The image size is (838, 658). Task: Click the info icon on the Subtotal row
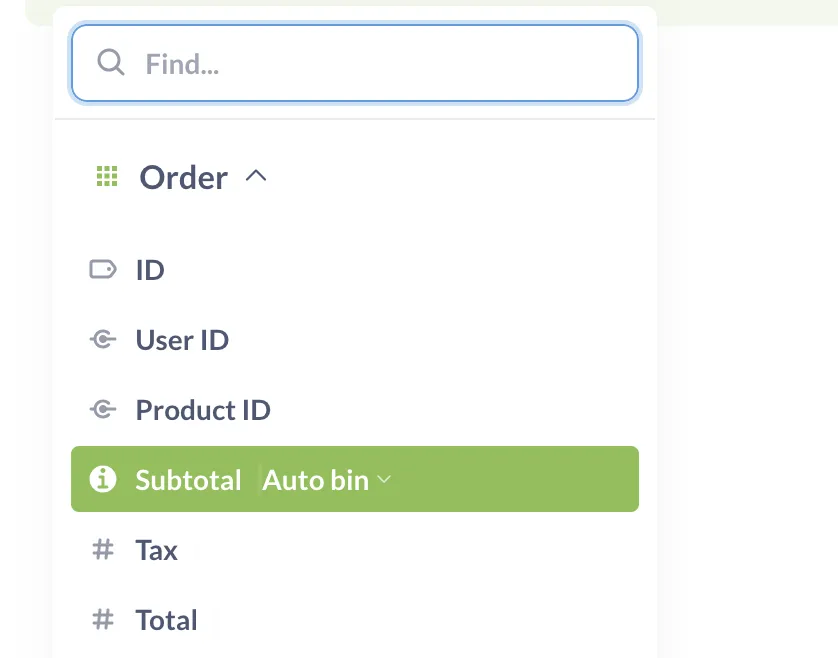coord(104,479)
